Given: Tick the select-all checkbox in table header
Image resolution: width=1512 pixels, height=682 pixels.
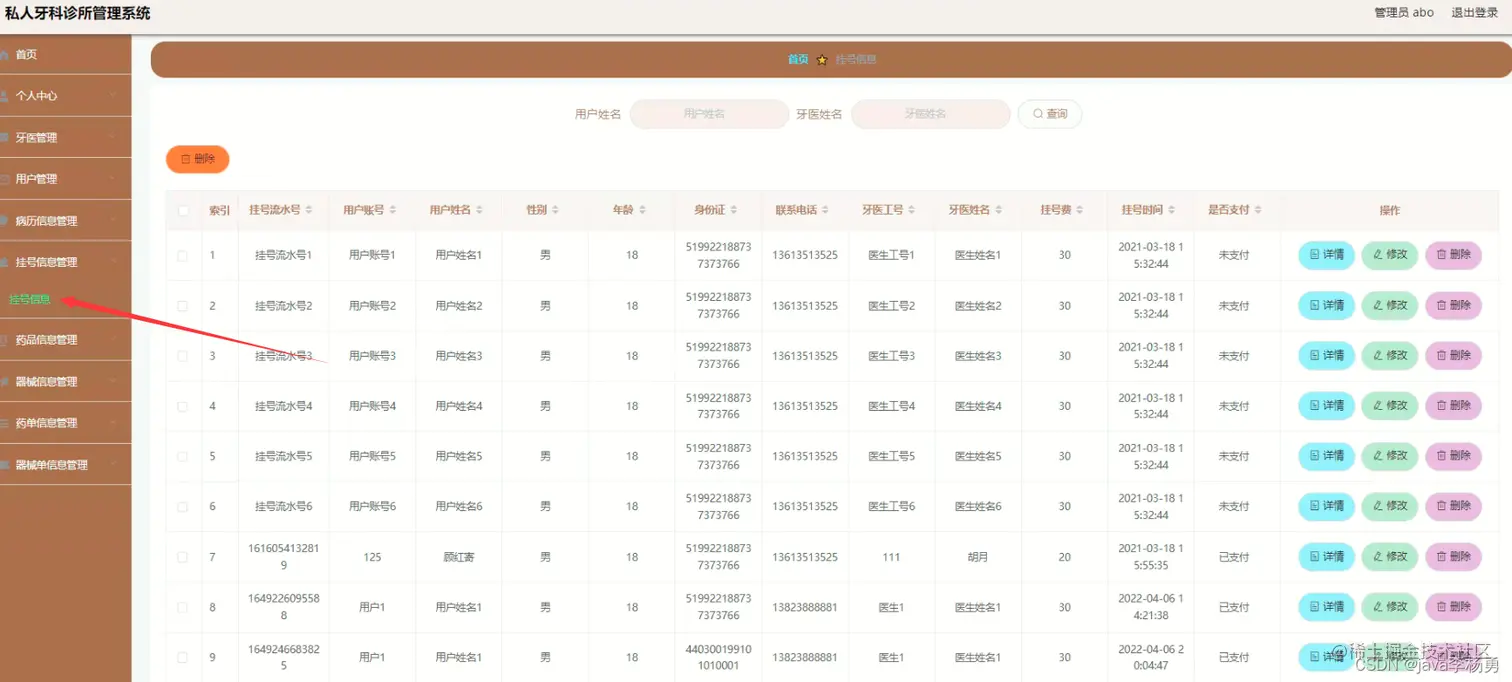Looking at the screenshot, I should click(x=182, y=210).
